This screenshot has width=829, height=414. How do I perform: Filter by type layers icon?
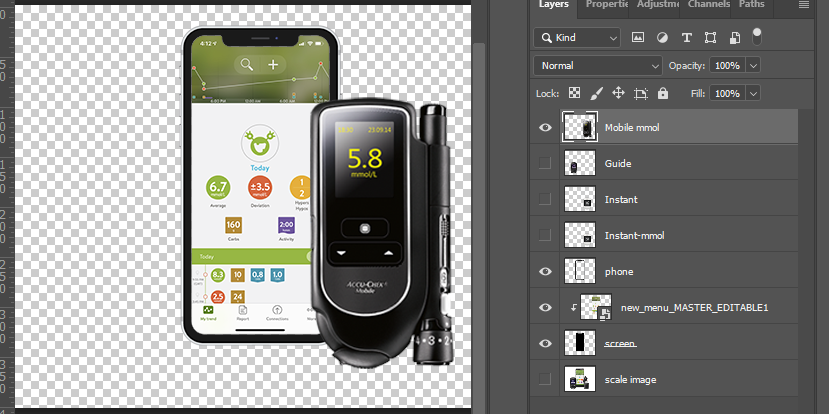point(686,38)
